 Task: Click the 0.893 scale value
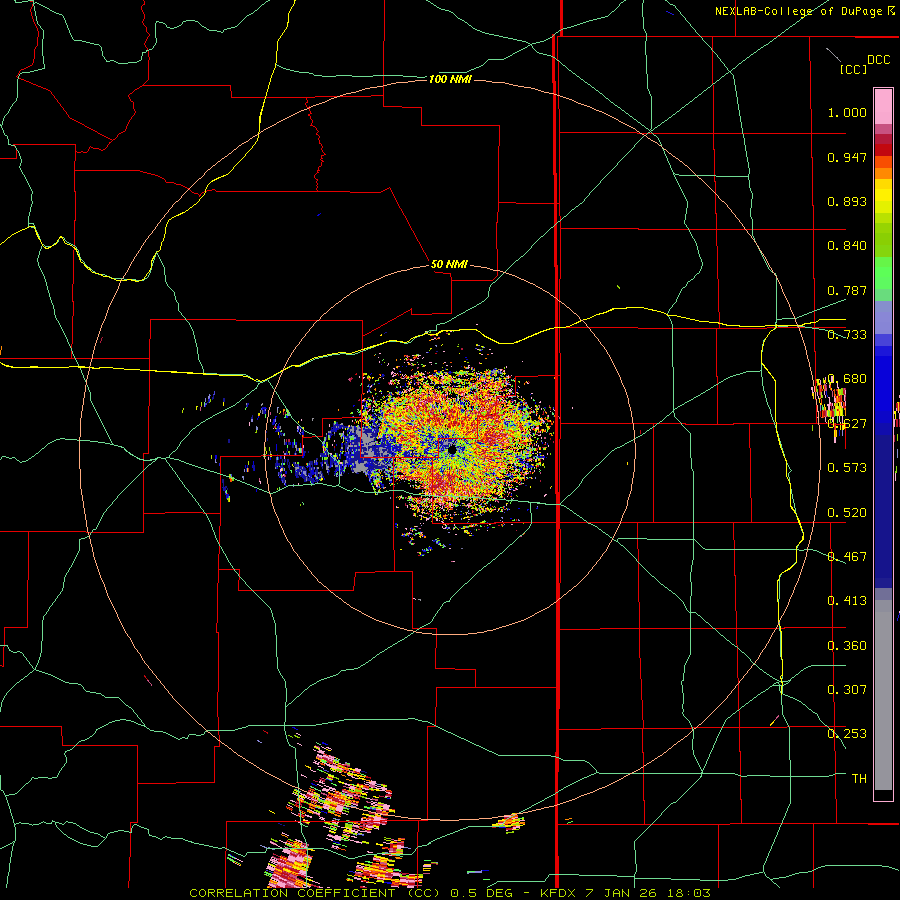coord(847,201)
